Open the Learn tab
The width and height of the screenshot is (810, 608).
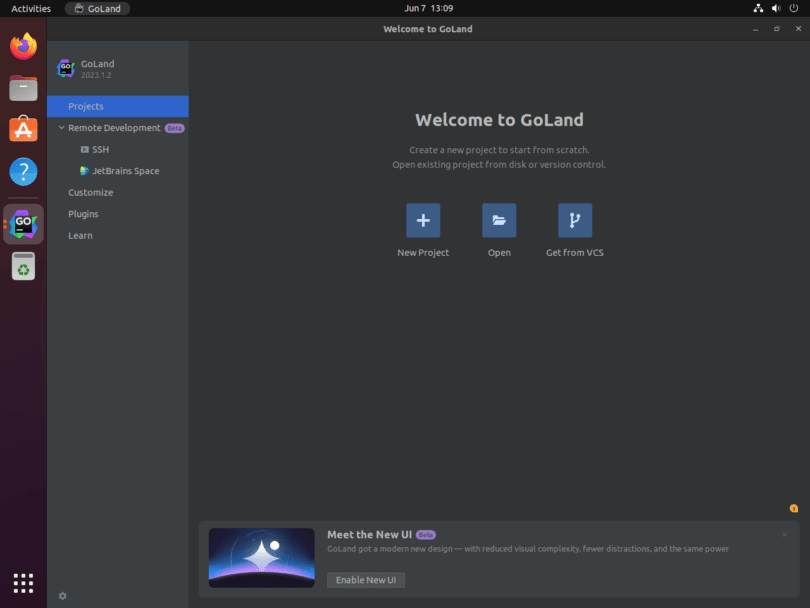[80, 235]
